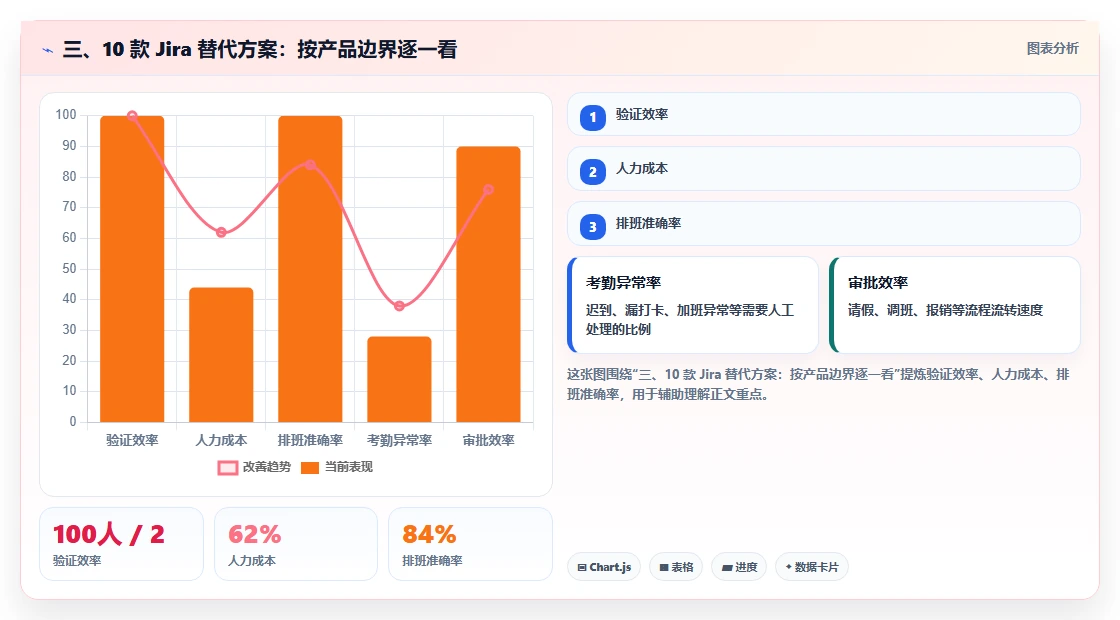Click the trend line point on 排班准确率 bar
The image size is (1120, 620).
point(310,165)
